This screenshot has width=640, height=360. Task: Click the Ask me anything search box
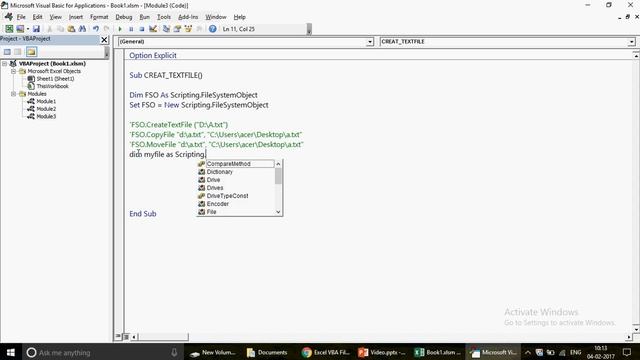102,352
